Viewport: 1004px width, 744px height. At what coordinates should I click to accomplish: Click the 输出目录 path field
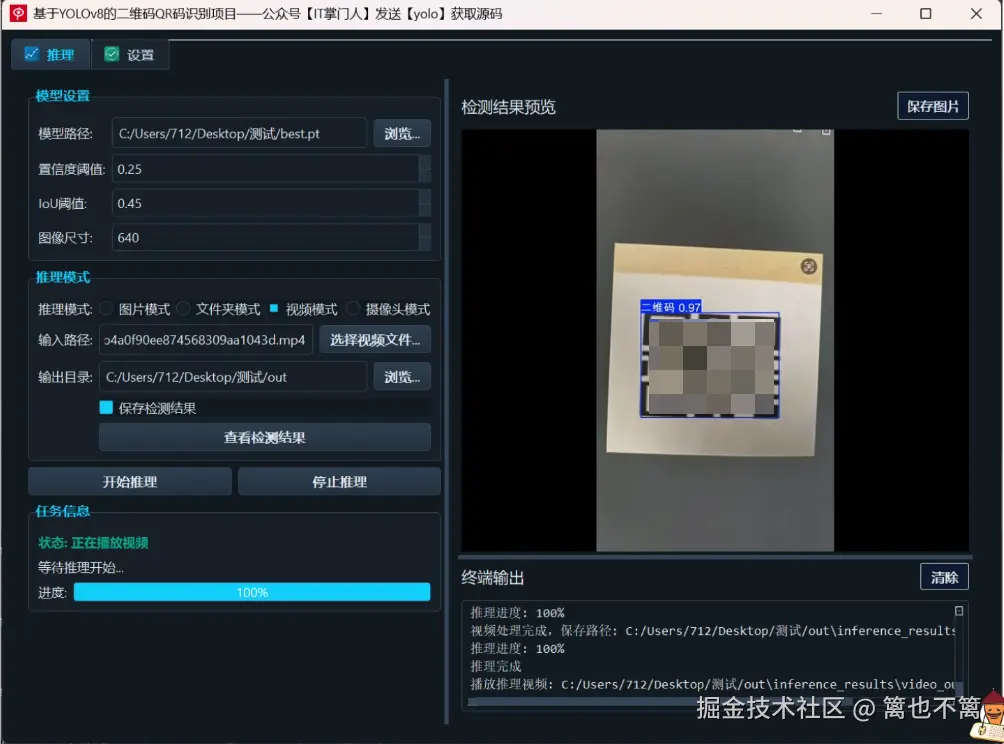232,376
